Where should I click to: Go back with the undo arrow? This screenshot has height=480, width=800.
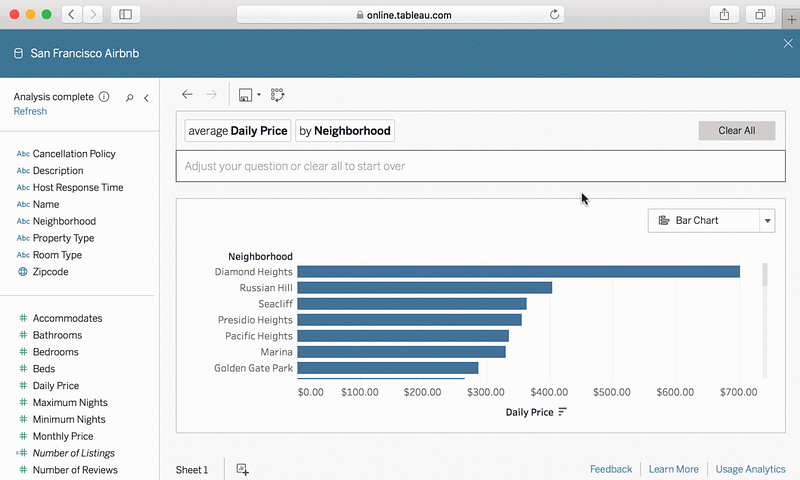click(187, 95)
